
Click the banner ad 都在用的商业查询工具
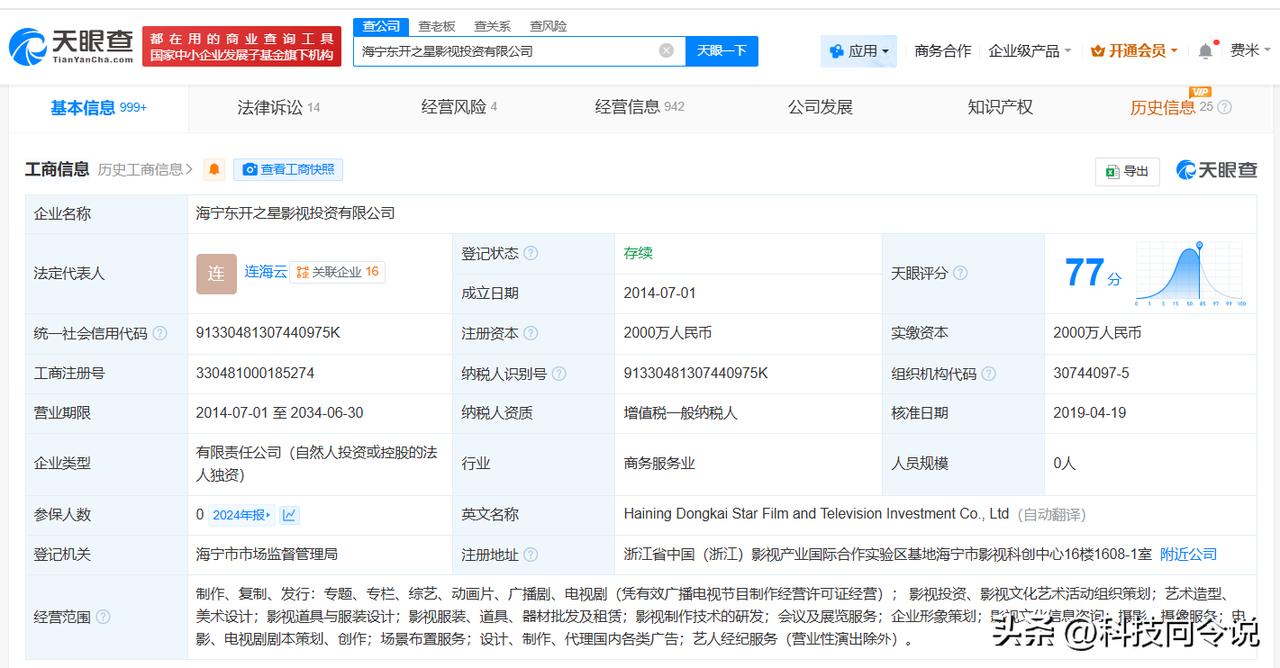[x=242, y=46]
